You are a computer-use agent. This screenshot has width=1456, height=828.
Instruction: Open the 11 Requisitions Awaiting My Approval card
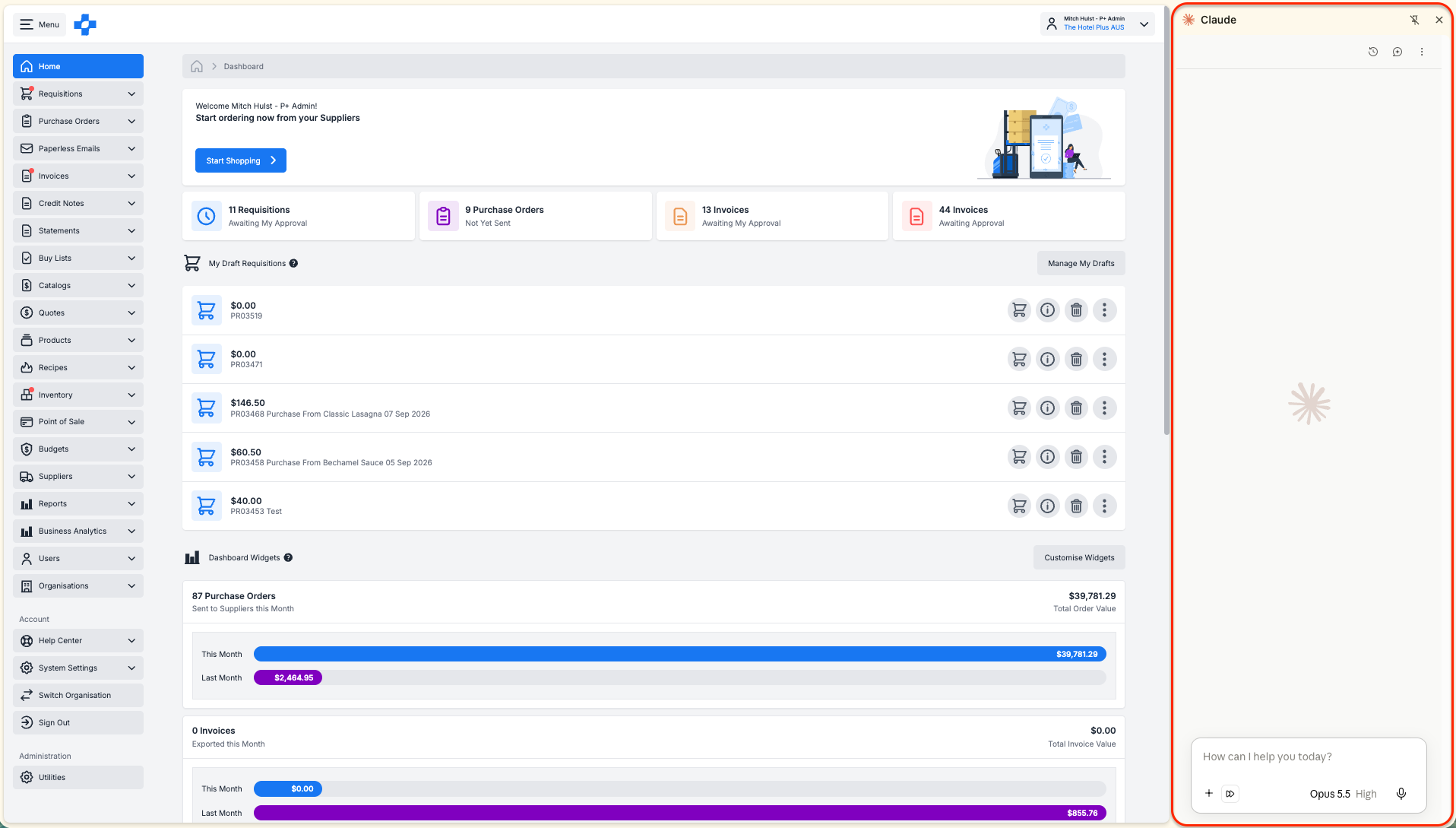point(299,216)
